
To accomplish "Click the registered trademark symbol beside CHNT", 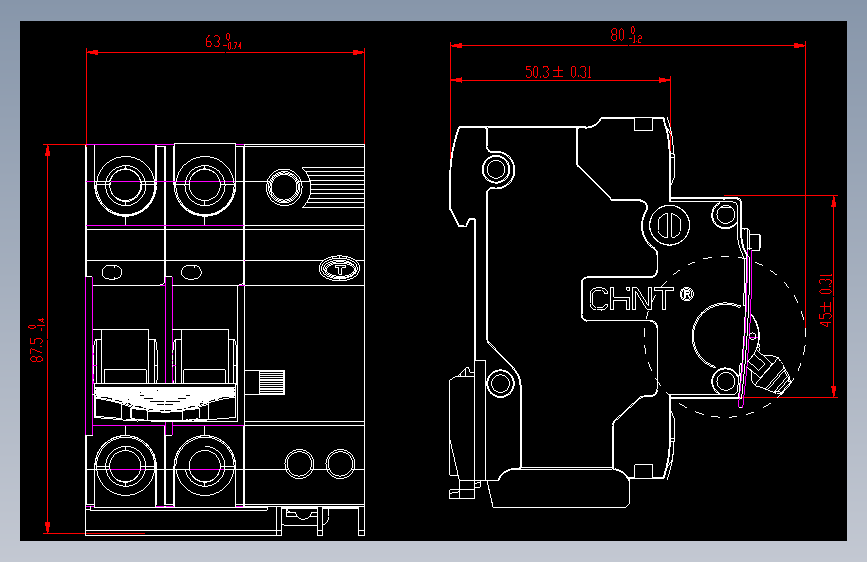I will 686,294.
